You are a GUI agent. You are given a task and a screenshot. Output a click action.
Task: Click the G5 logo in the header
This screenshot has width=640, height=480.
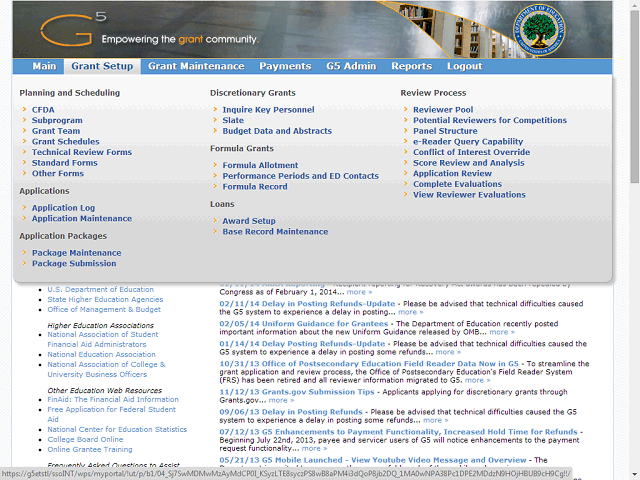[73, 29]
